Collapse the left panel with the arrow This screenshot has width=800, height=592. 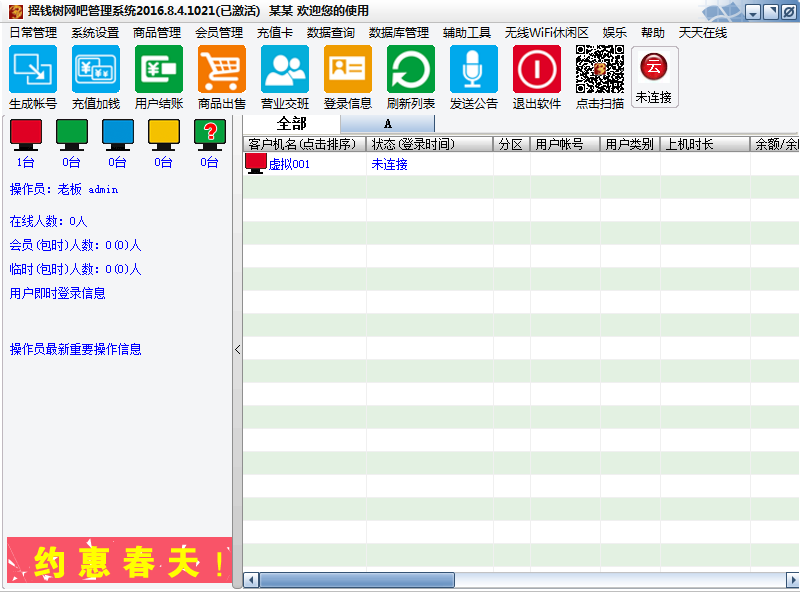click(x=237, y=350)
